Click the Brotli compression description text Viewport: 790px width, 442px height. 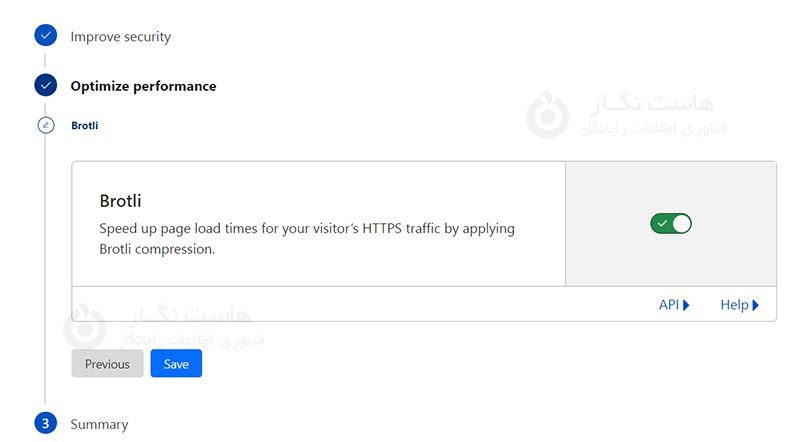coord(307,238)
